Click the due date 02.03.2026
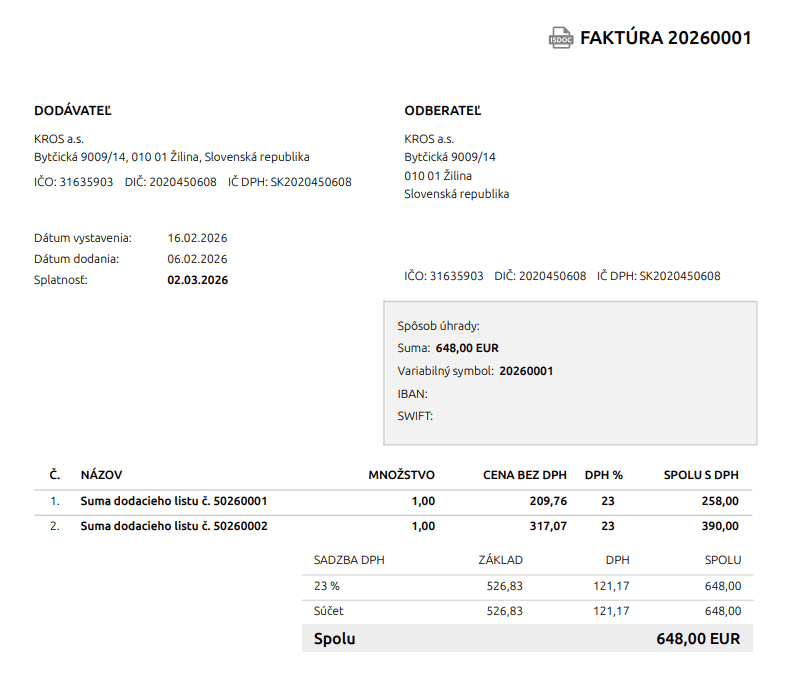Image resolution: width=786 pixels, height=692 pixels. pyautogui.click(x=197, y=280)
